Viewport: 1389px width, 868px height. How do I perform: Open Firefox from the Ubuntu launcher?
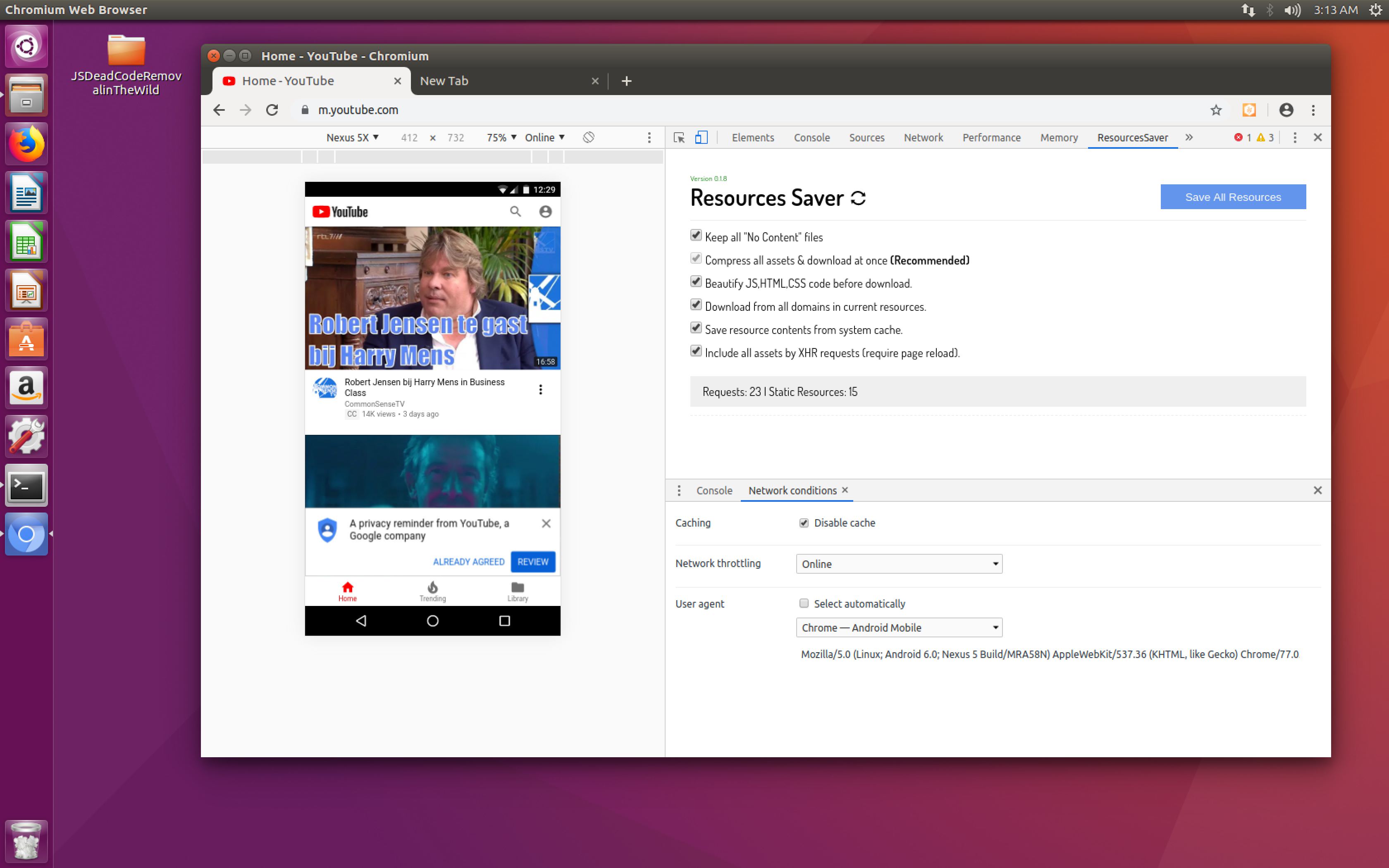click(26, 143)
